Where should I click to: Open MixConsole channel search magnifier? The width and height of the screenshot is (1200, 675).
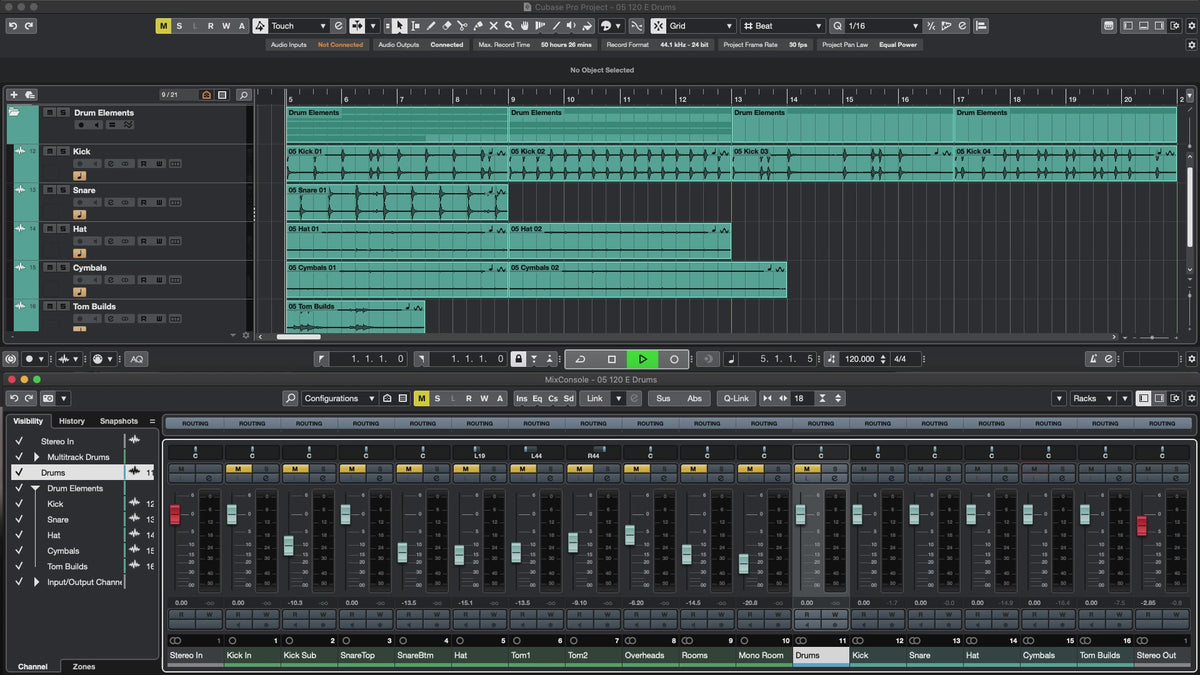point(290,398)
